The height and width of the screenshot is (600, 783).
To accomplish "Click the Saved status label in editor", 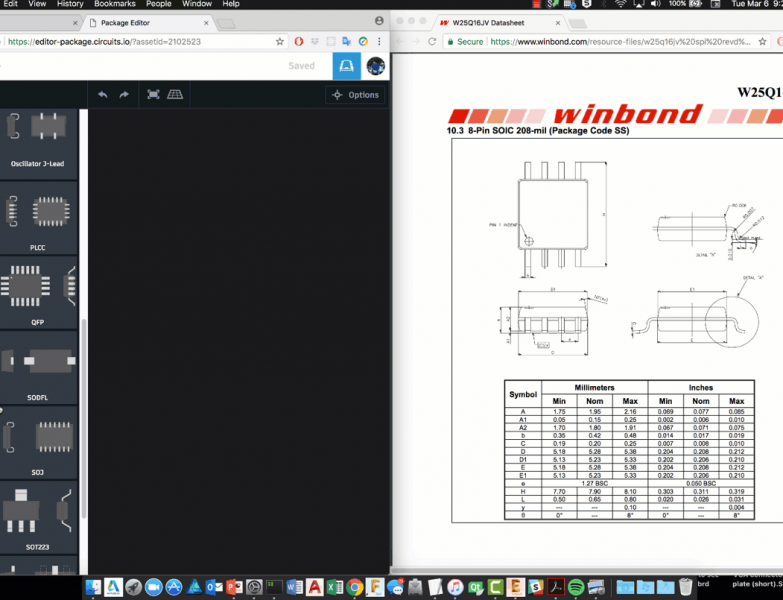I will tap(301, 66).
